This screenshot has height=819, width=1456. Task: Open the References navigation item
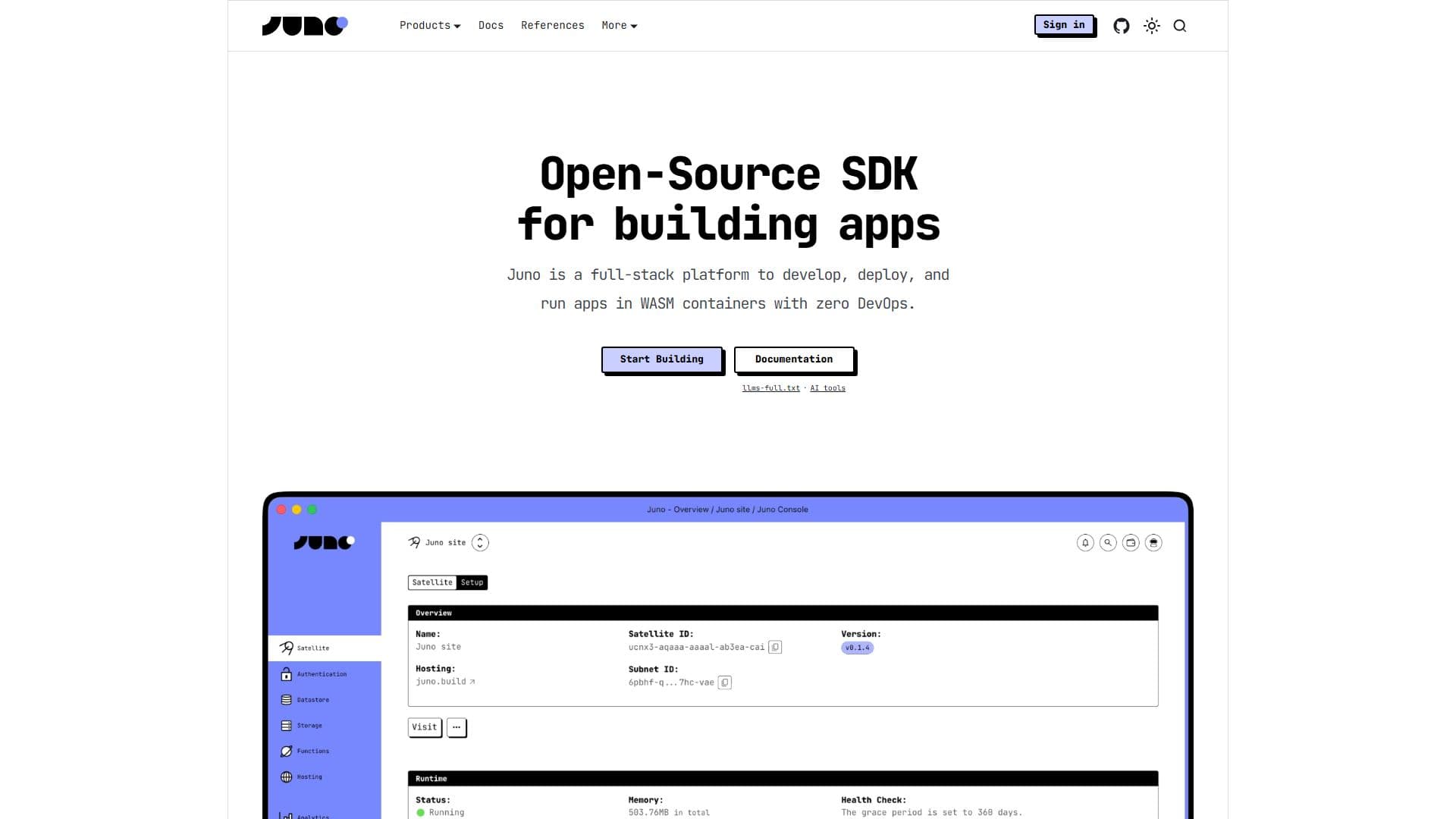click(x=552, y=26)
